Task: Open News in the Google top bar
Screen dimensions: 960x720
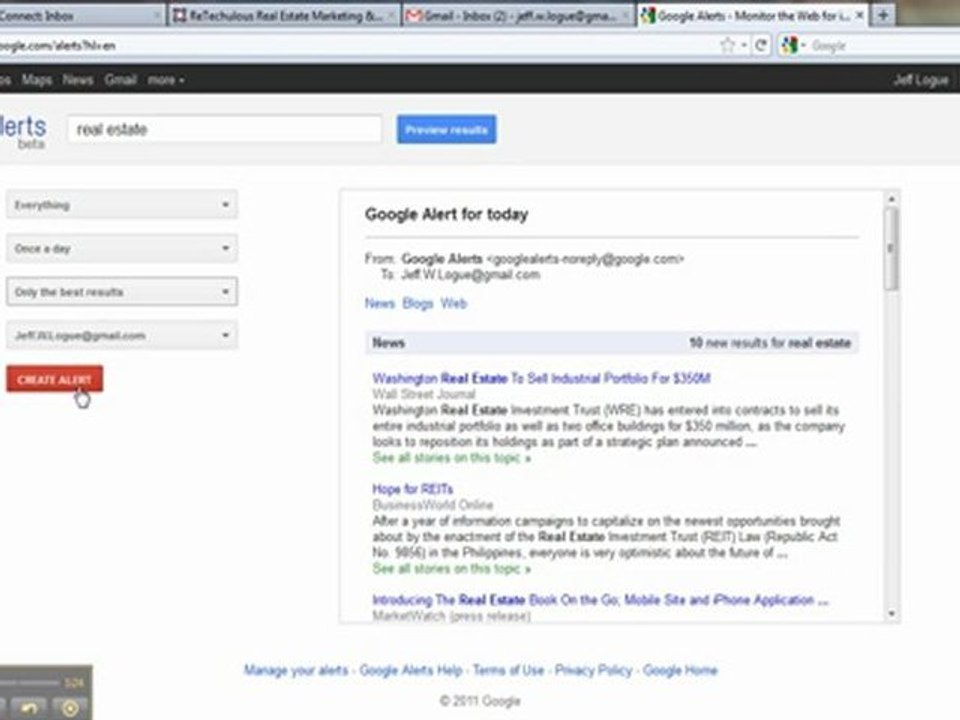Action: tap(78, 80)
